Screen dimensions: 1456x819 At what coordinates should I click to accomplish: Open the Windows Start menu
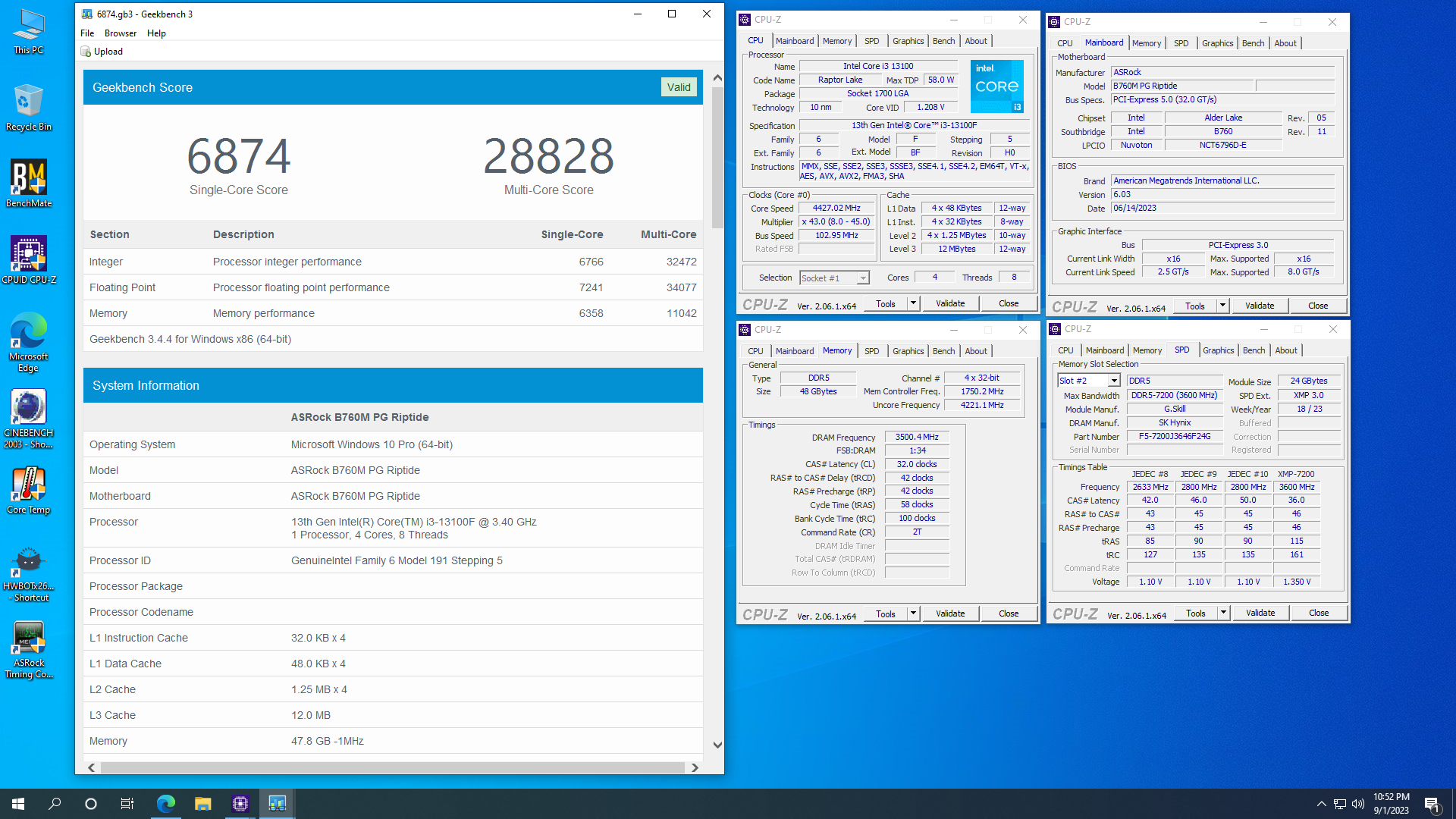pos(18,804)
